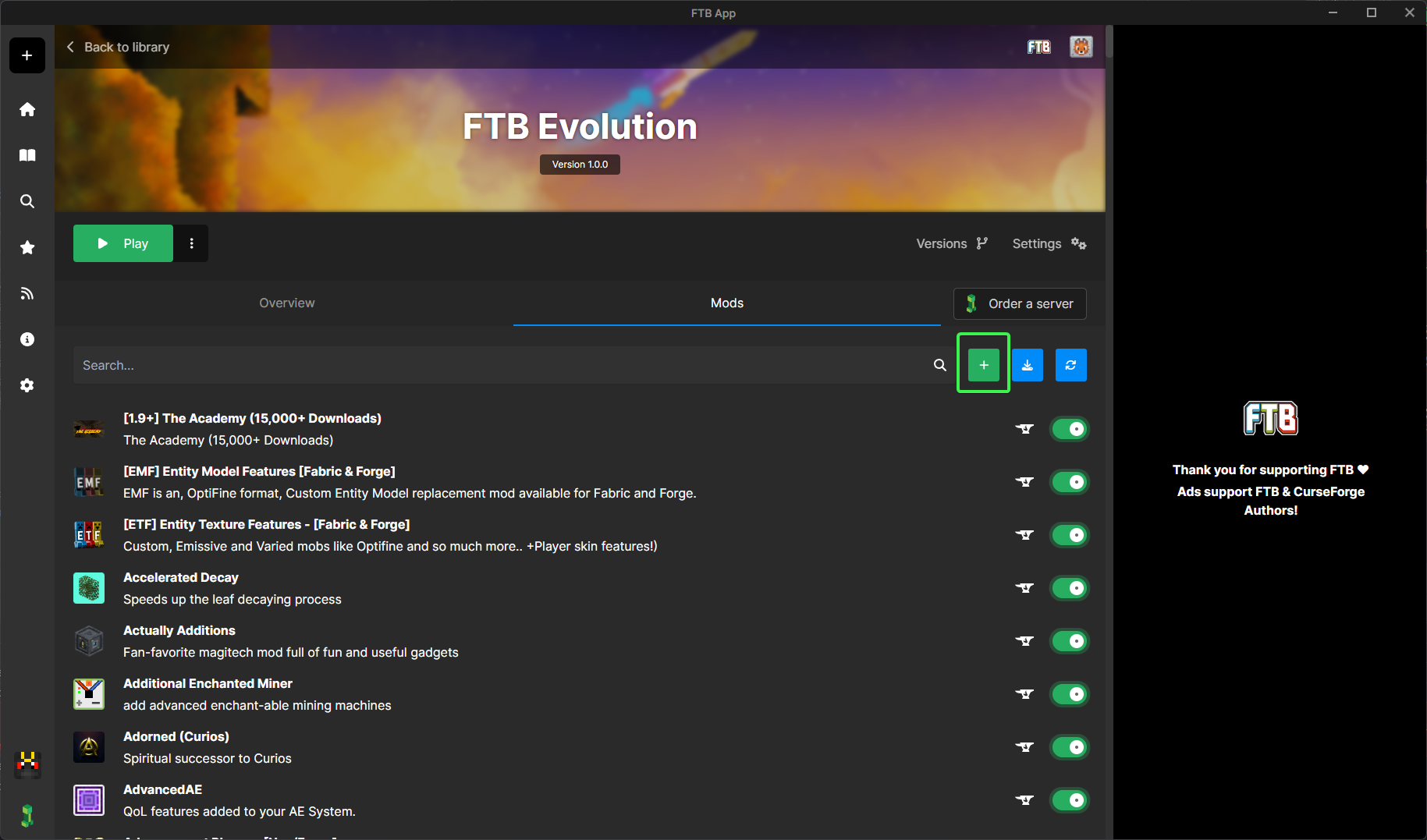Launch the pack with the Play button
Image resolution: width=1427 pixels, height=840 pixels.
pos(123,243)
